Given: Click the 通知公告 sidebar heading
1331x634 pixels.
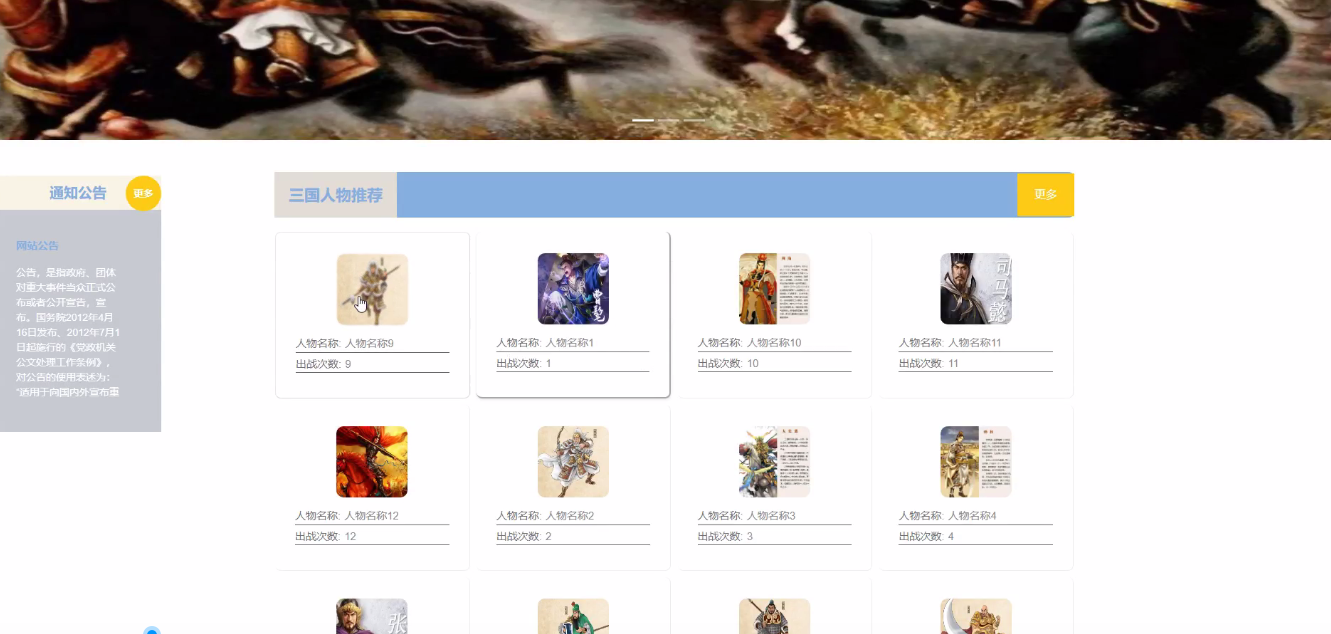Looking at the screenshot, I should 78,193.
